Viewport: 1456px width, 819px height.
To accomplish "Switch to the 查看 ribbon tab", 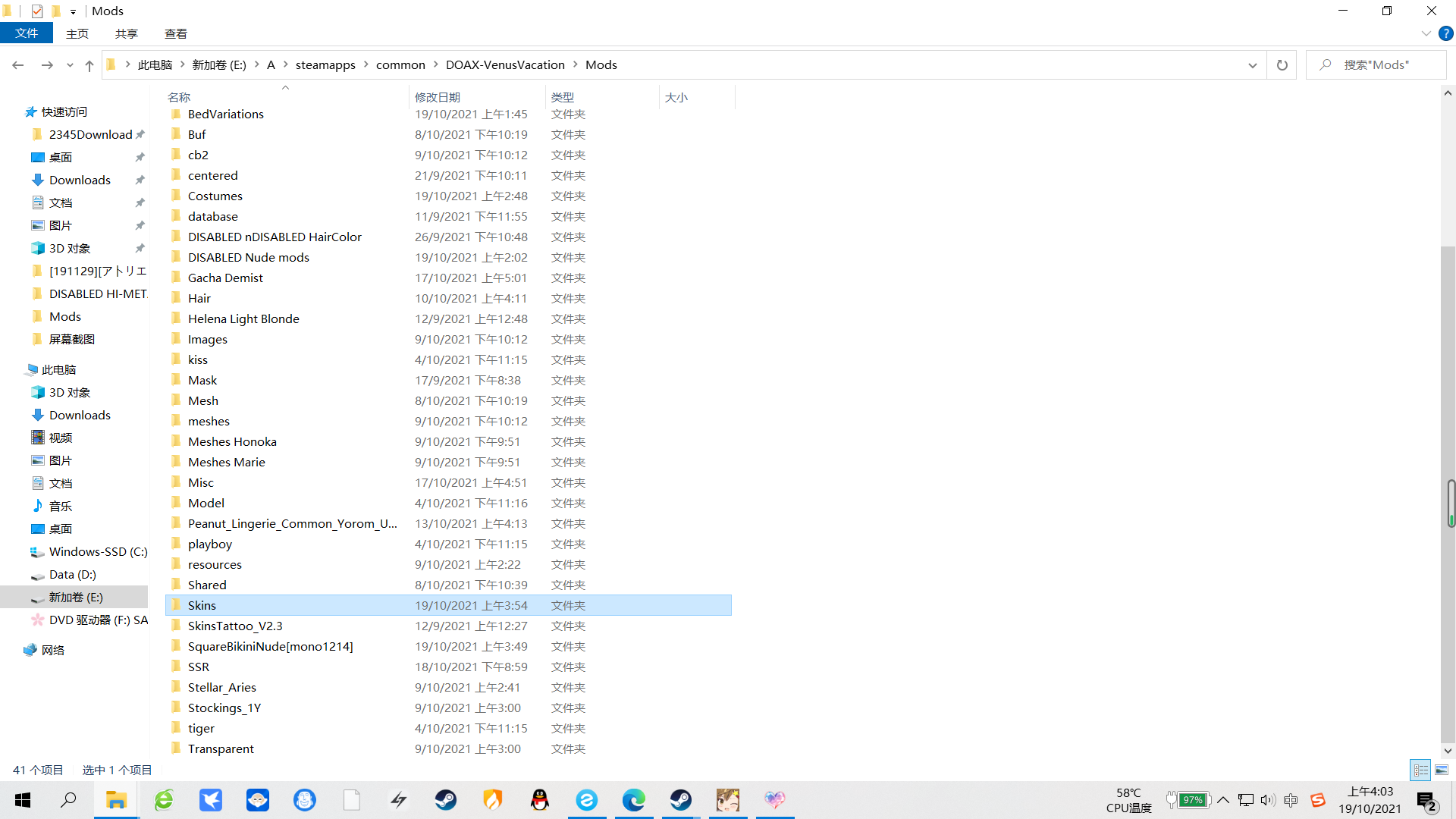I will tap(176, 33).
